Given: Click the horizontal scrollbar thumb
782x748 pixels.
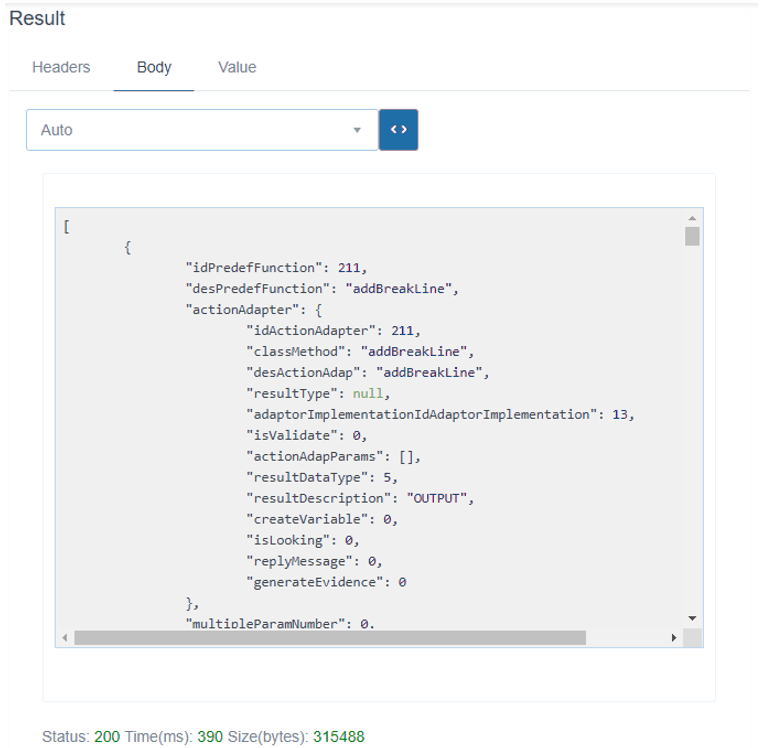Looking at the screenshot, I should click(330, 638).
